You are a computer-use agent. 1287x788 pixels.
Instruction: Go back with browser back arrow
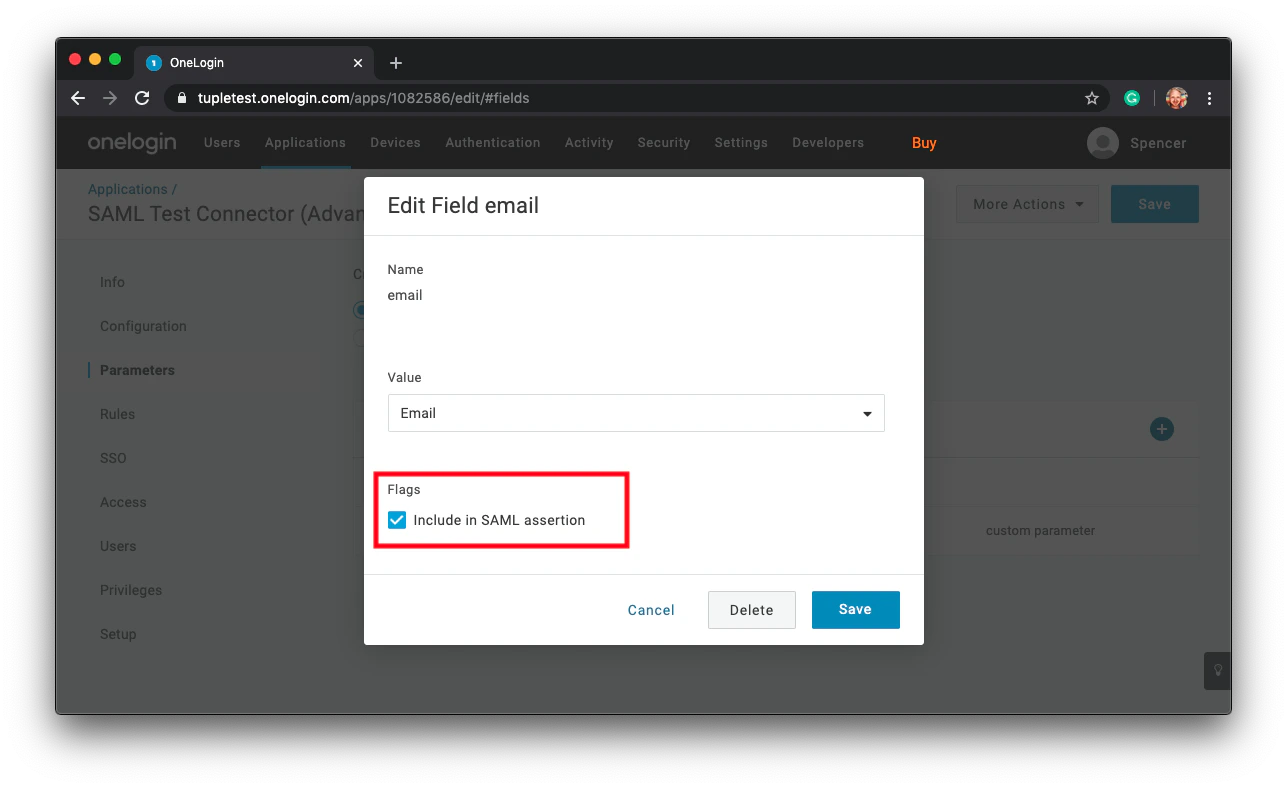(78, 98)
